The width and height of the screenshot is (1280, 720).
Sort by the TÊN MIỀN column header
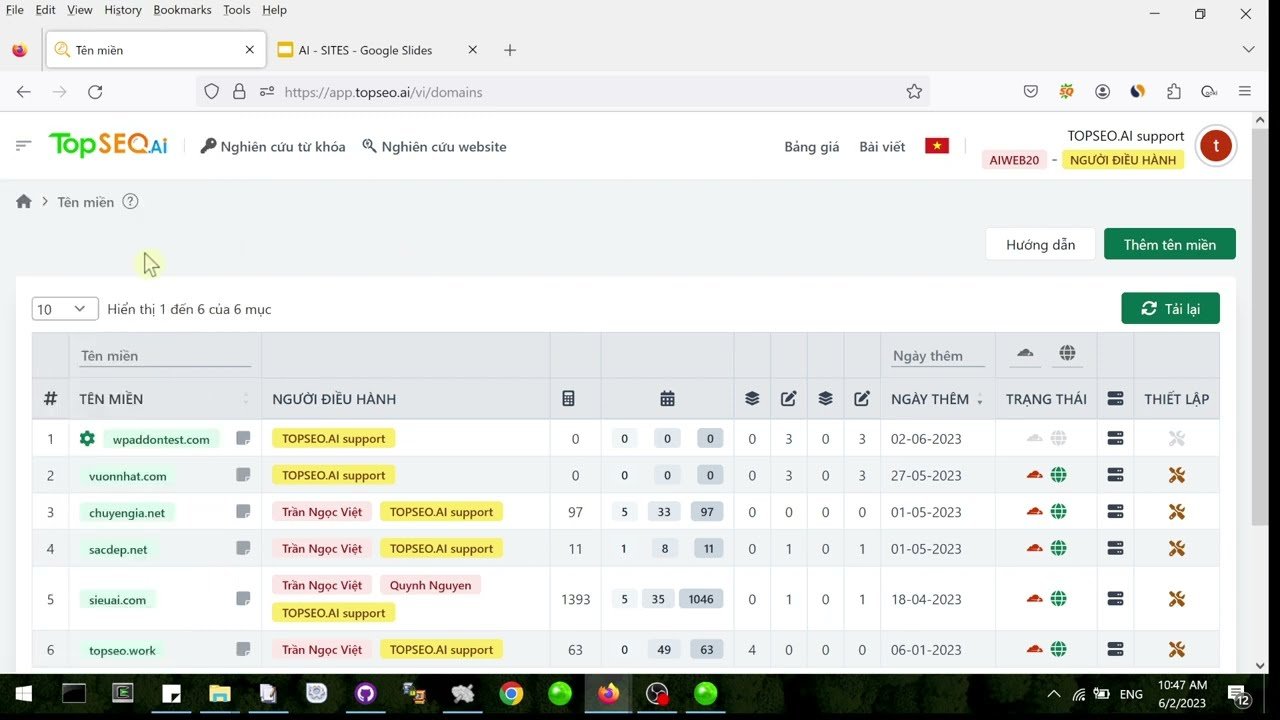[164, 399]
